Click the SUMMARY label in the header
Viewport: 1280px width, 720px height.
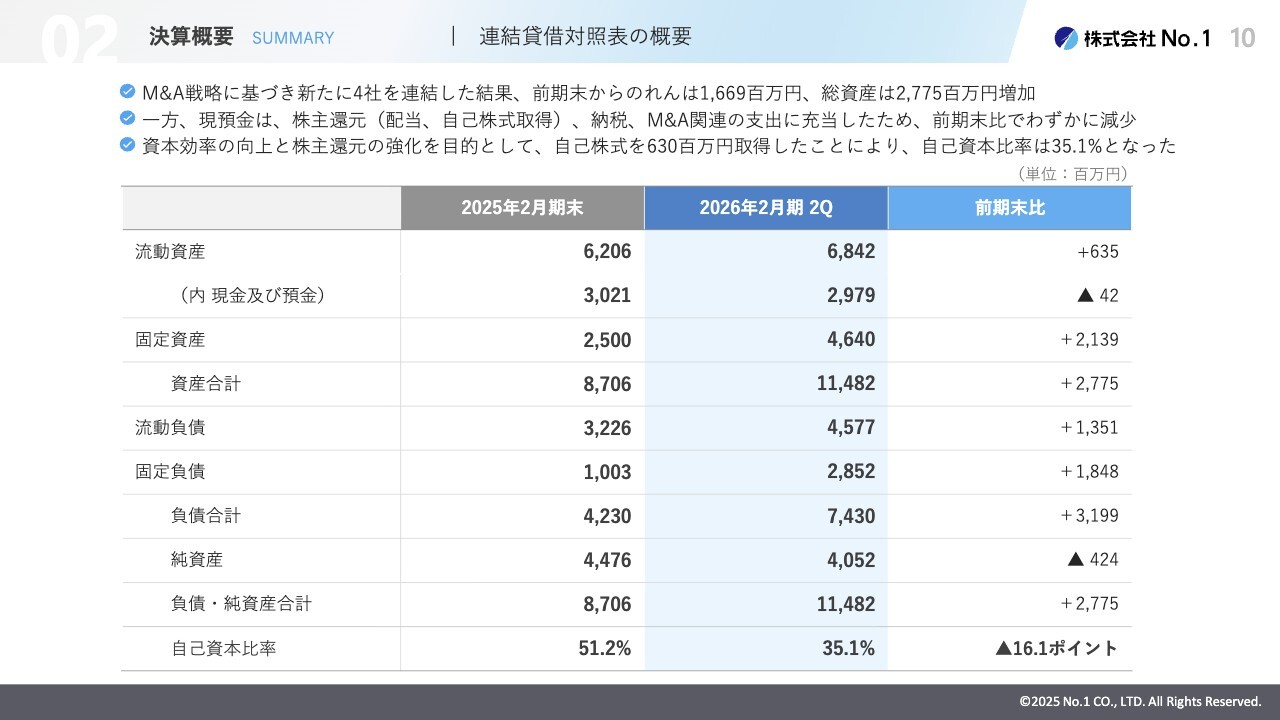click(x=293, y=38)
